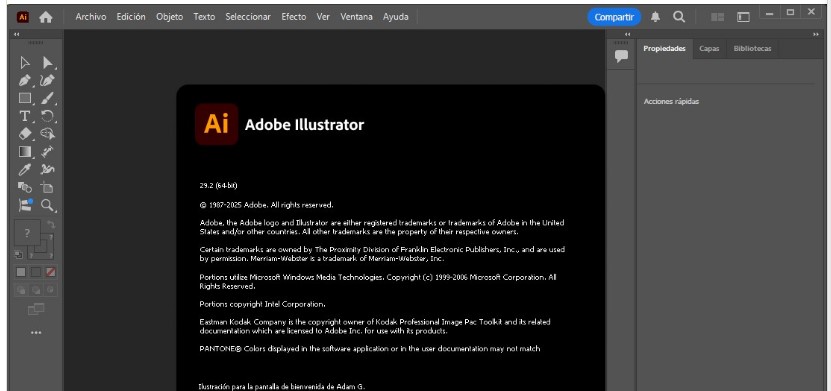Open the workspace switcher dropdown

744,17
